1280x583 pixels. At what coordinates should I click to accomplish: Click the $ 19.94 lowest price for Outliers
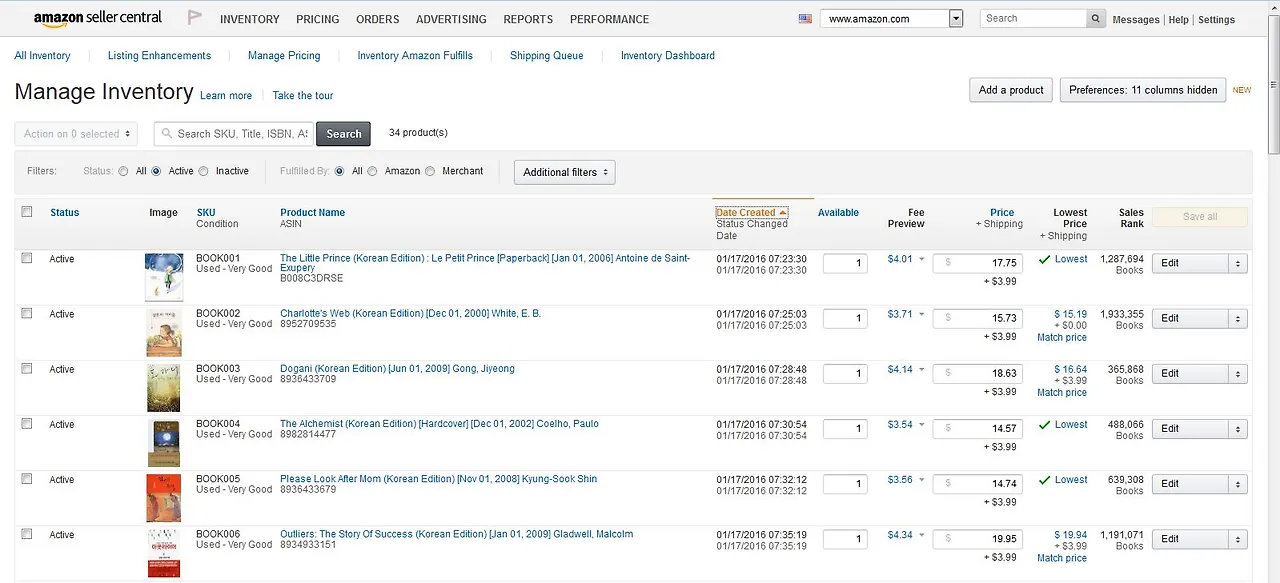[x=1070, y=535]
